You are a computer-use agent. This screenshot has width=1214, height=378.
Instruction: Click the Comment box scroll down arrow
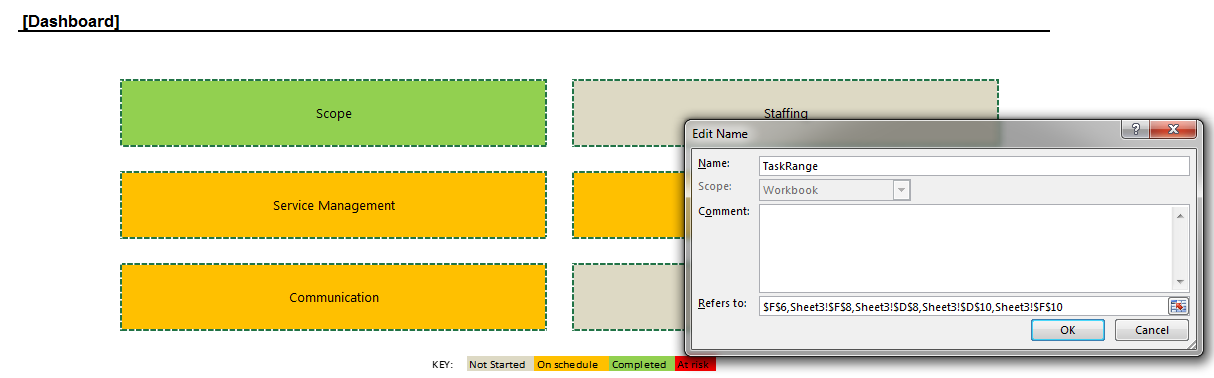pos(1181,282)
